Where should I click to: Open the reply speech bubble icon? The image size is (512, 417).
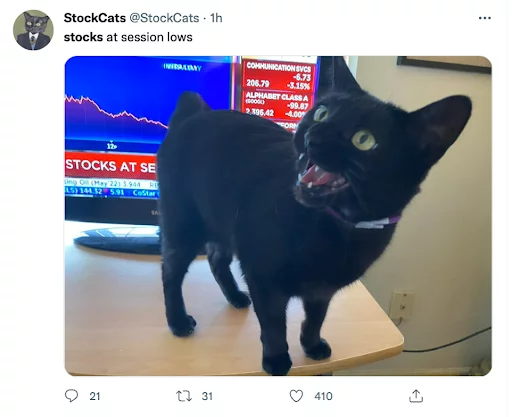[x=71, y=396]
